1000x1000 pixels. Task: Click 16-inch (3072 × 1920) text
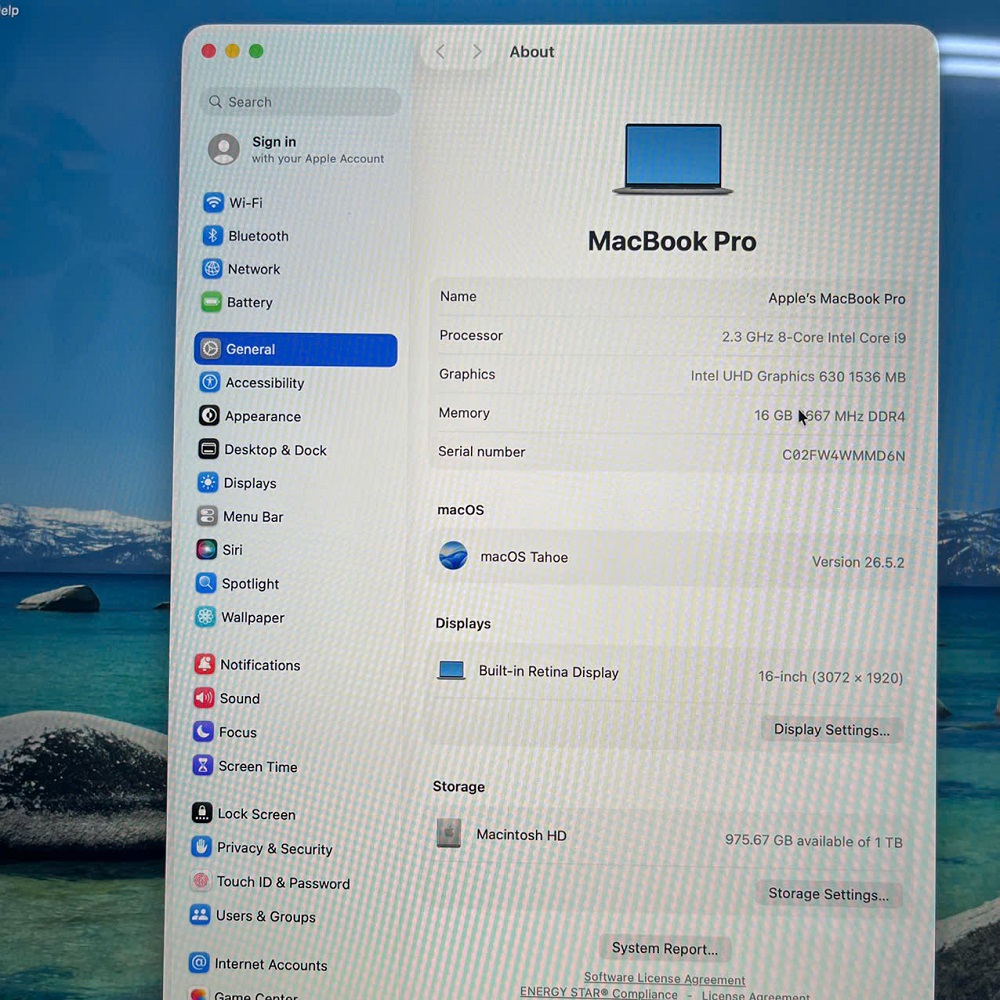[830, 677]
